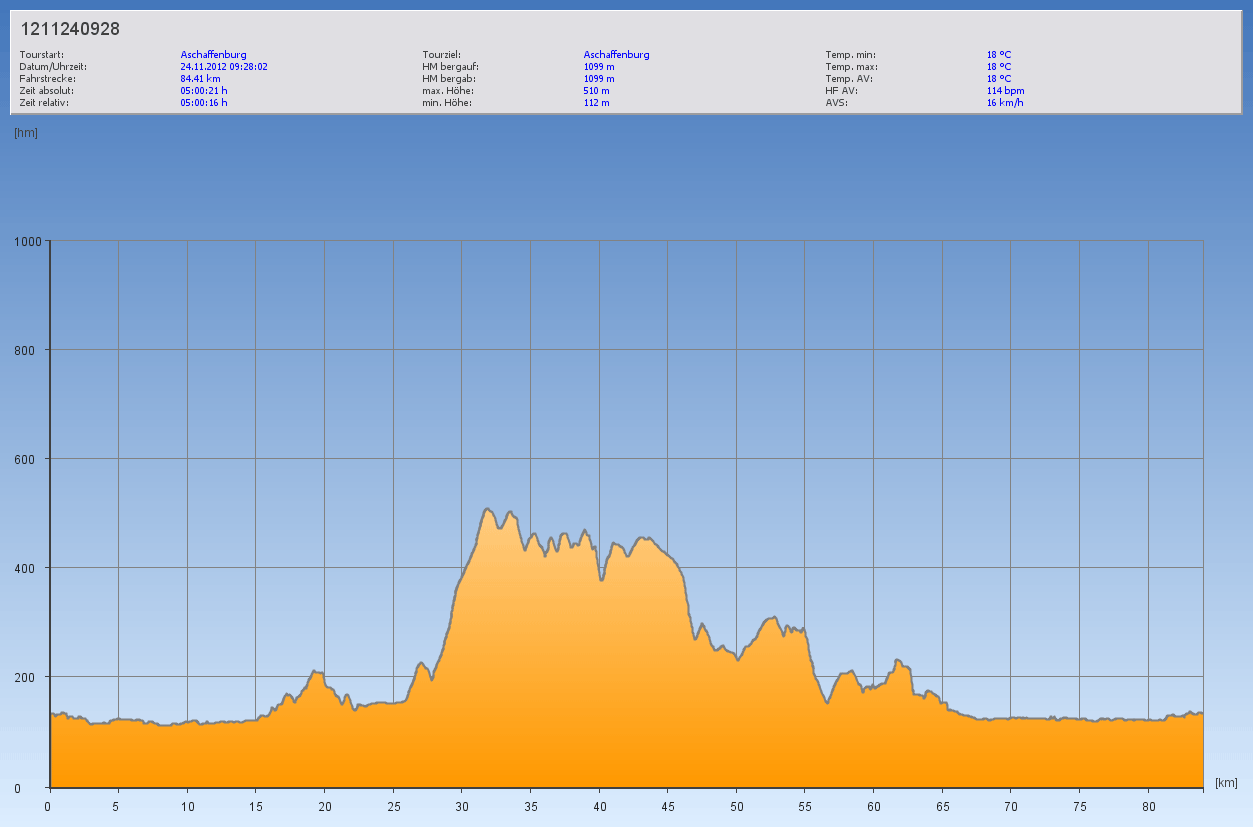
Task: Click the HM bergauf label
Action: pyautogui.click(x=451, y=66)
